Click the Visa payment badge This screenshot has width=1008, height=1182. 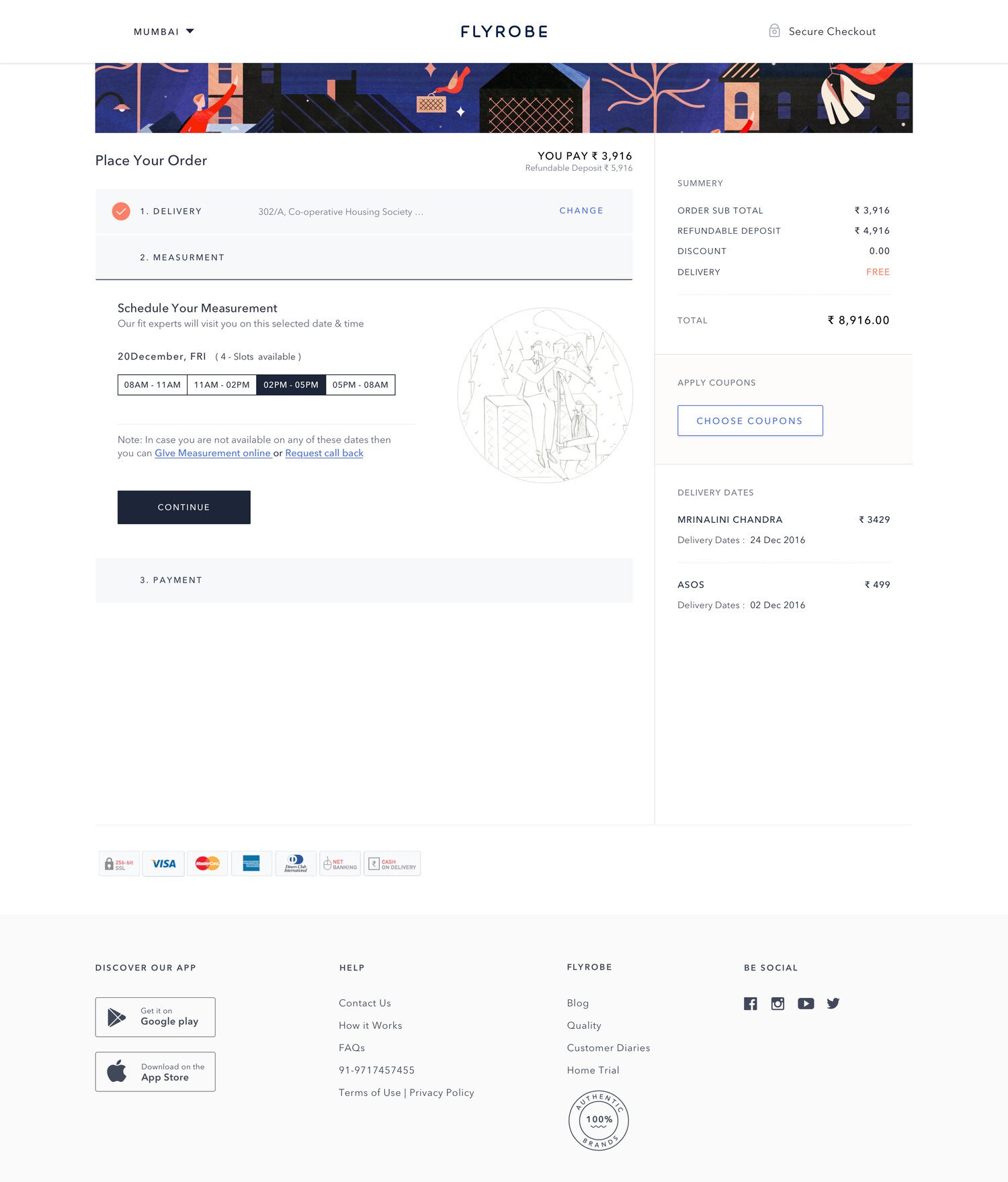[x=163, y=863]
